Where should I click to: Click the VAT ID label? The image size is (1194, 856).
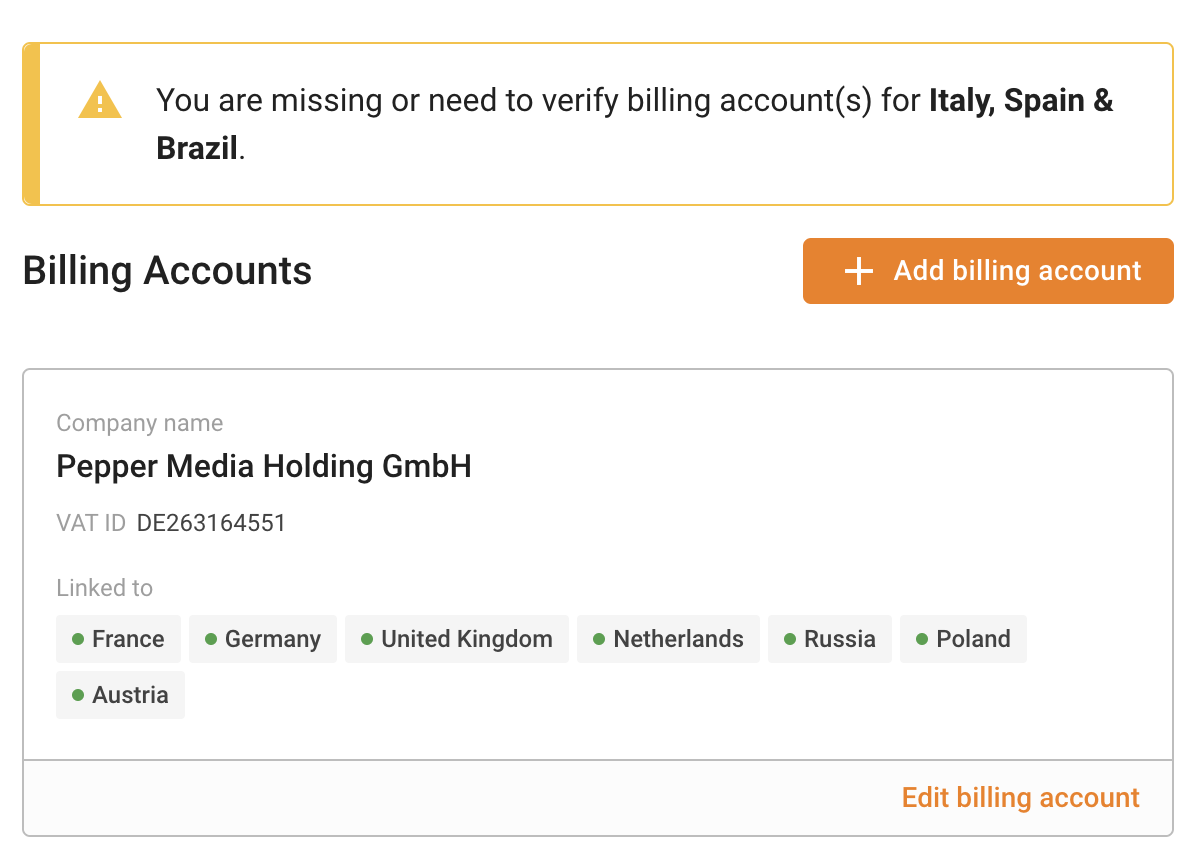pos(91,523)
